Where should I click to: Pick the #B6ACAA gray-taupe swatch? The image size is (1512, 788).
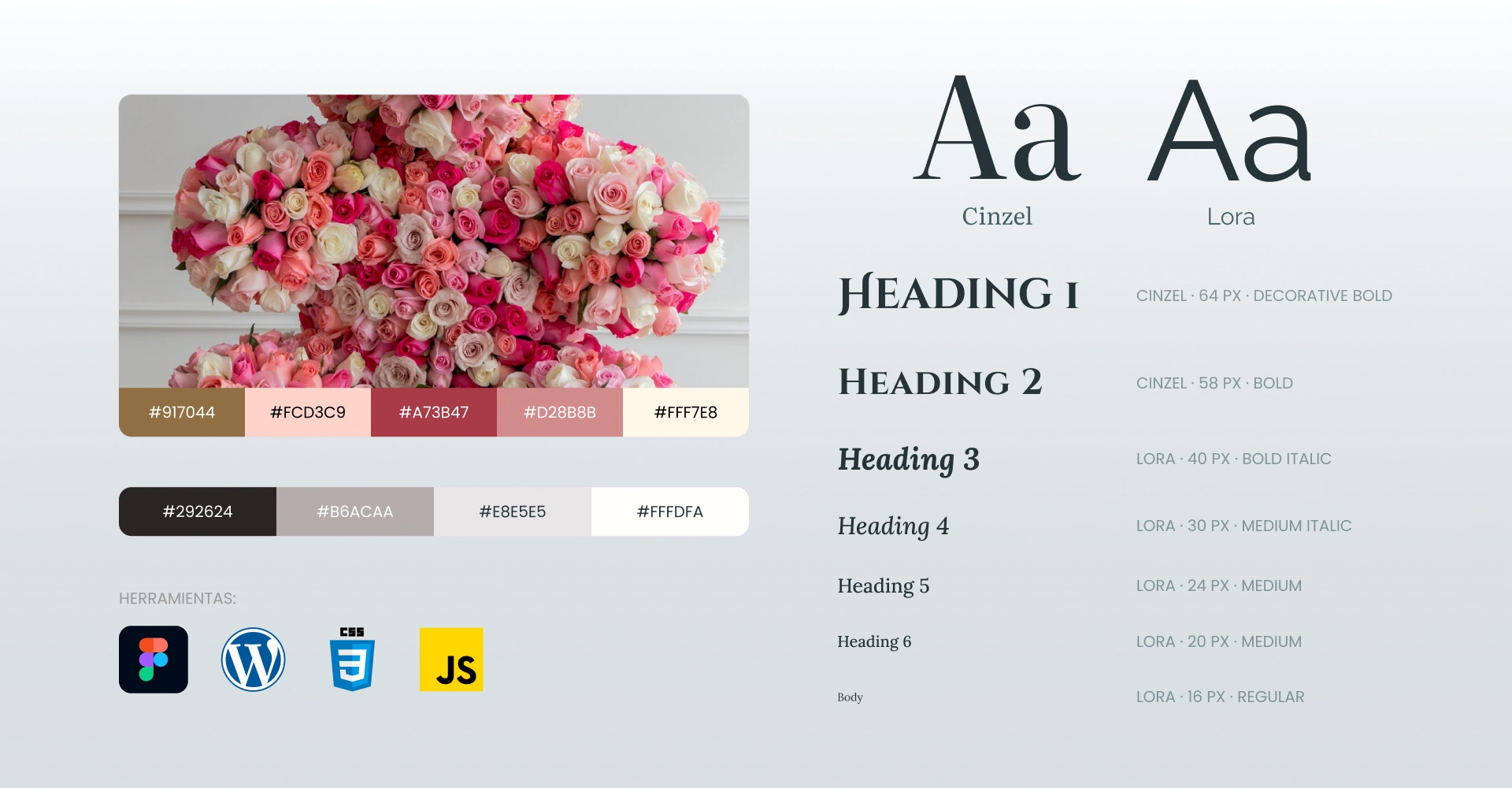point(355,511)
